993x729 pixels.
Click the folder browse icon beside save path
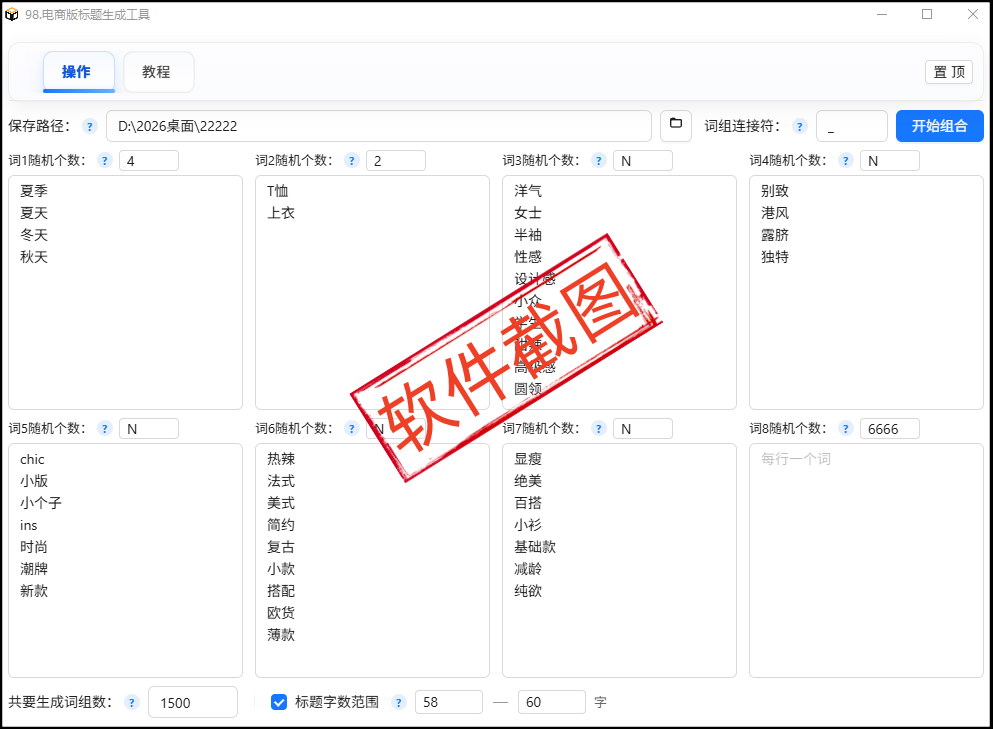coord(676,126)
